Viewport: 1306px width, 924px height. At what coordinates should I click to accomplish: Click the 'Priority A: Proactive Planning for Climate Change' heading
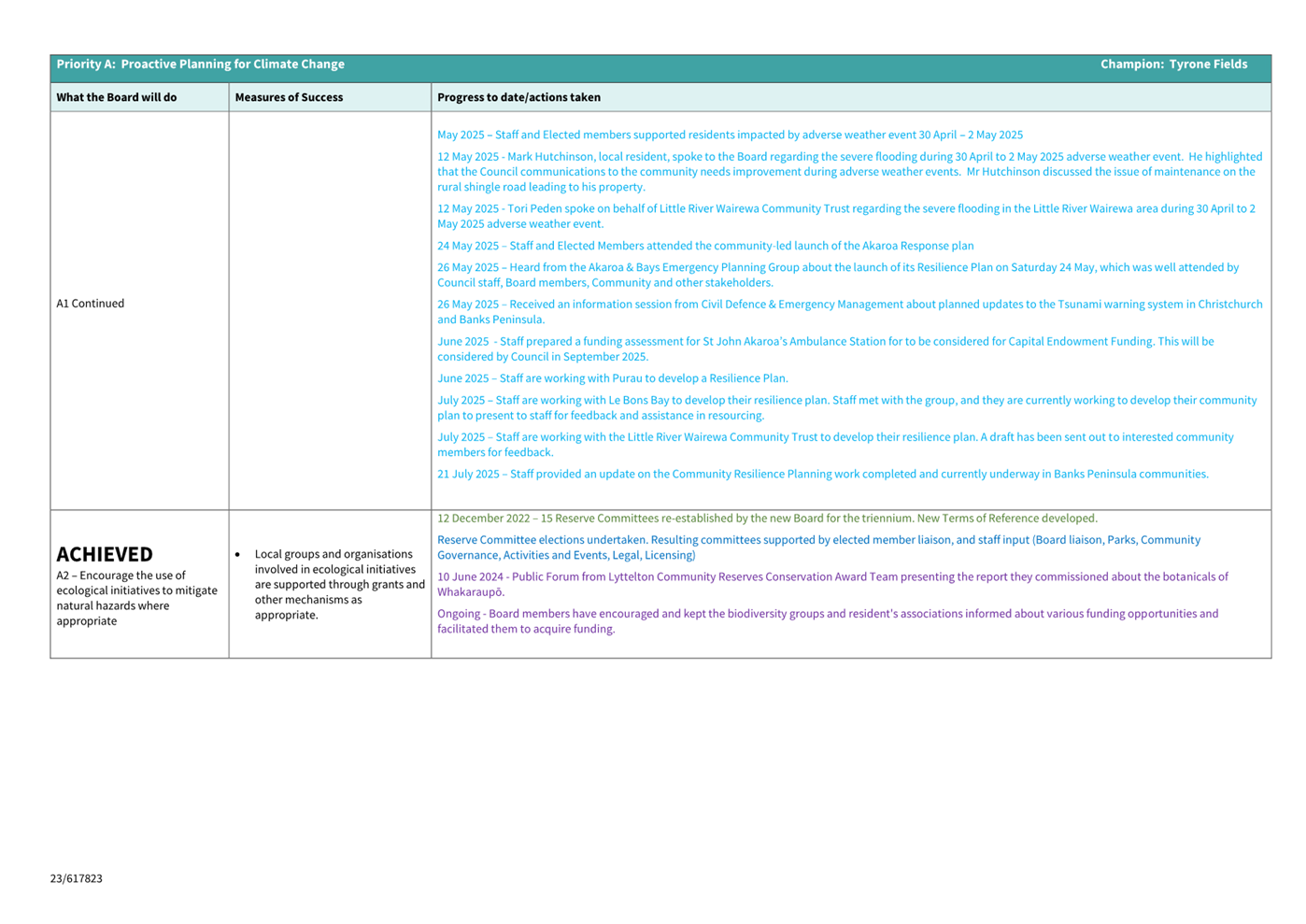coord(200,64)
